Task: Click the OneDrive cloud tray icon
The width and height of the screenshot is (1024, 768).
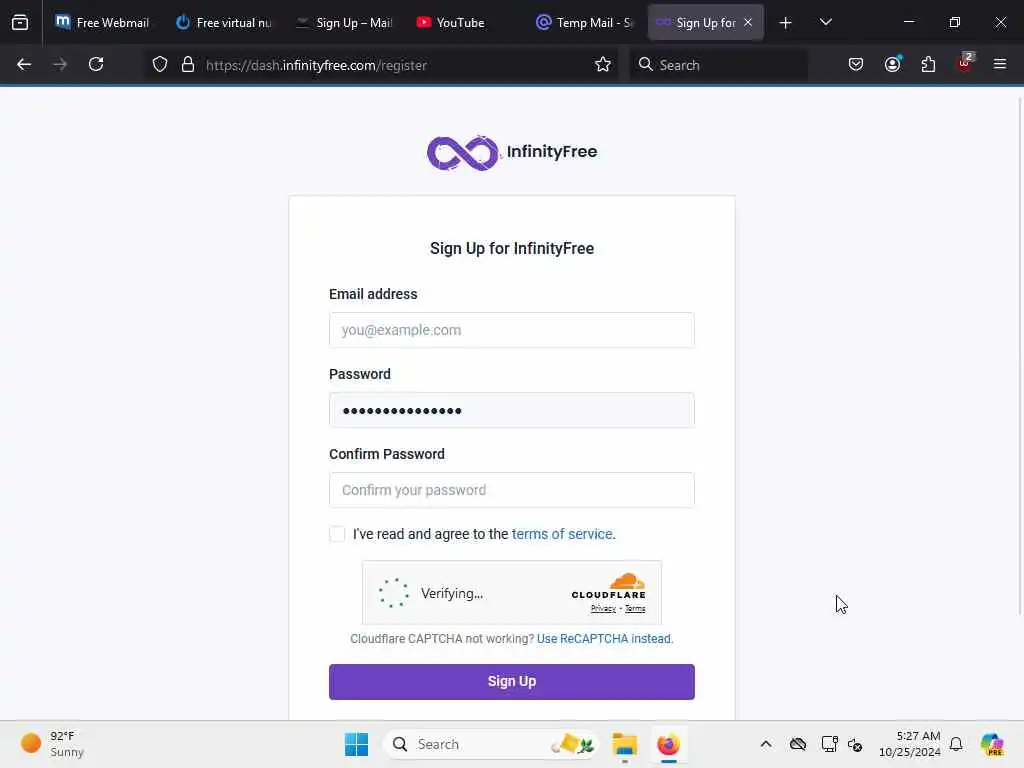Action: click(x=798, y=744)
